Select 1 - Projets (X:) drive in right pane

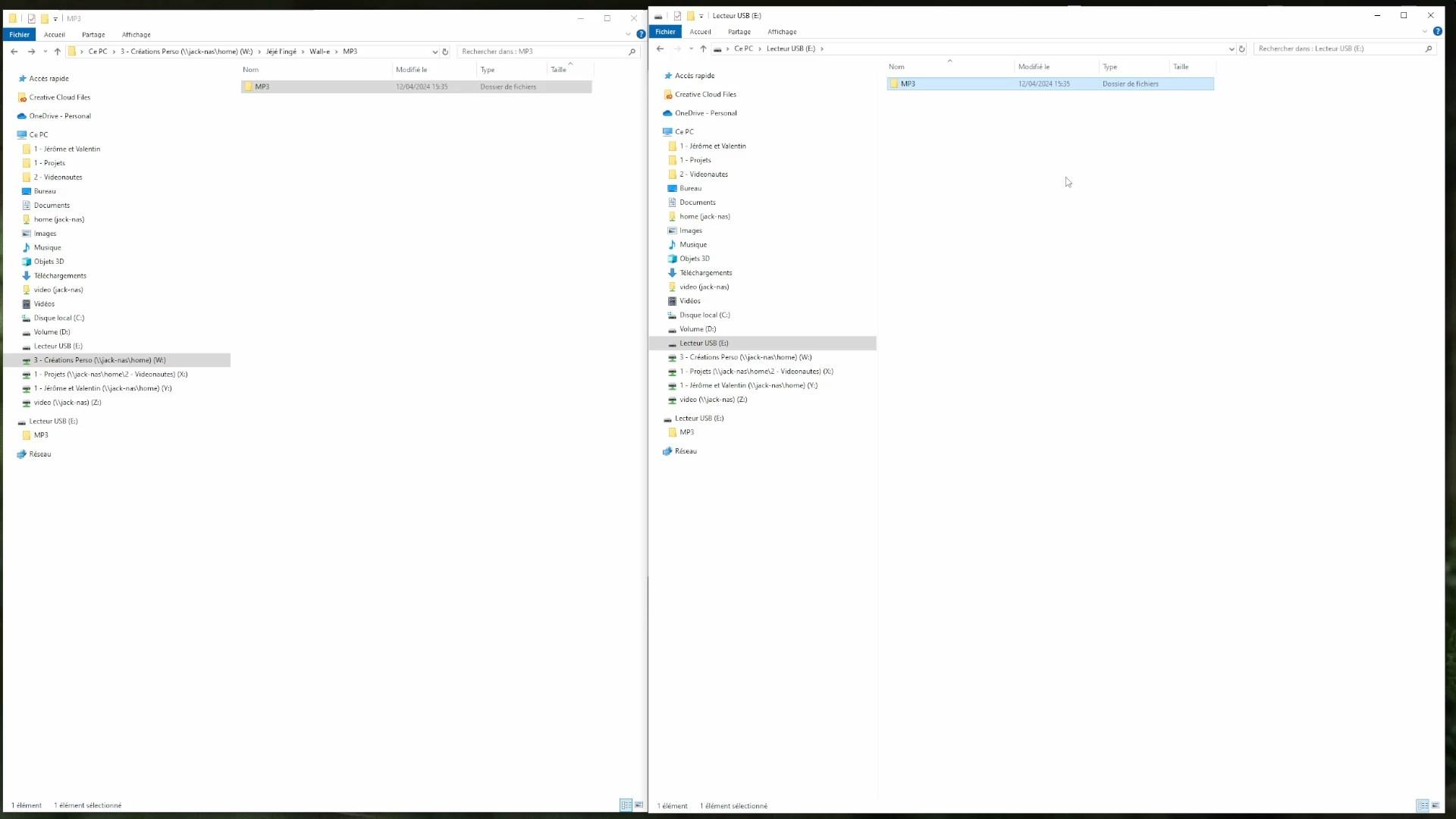click(x=756, y=372)
